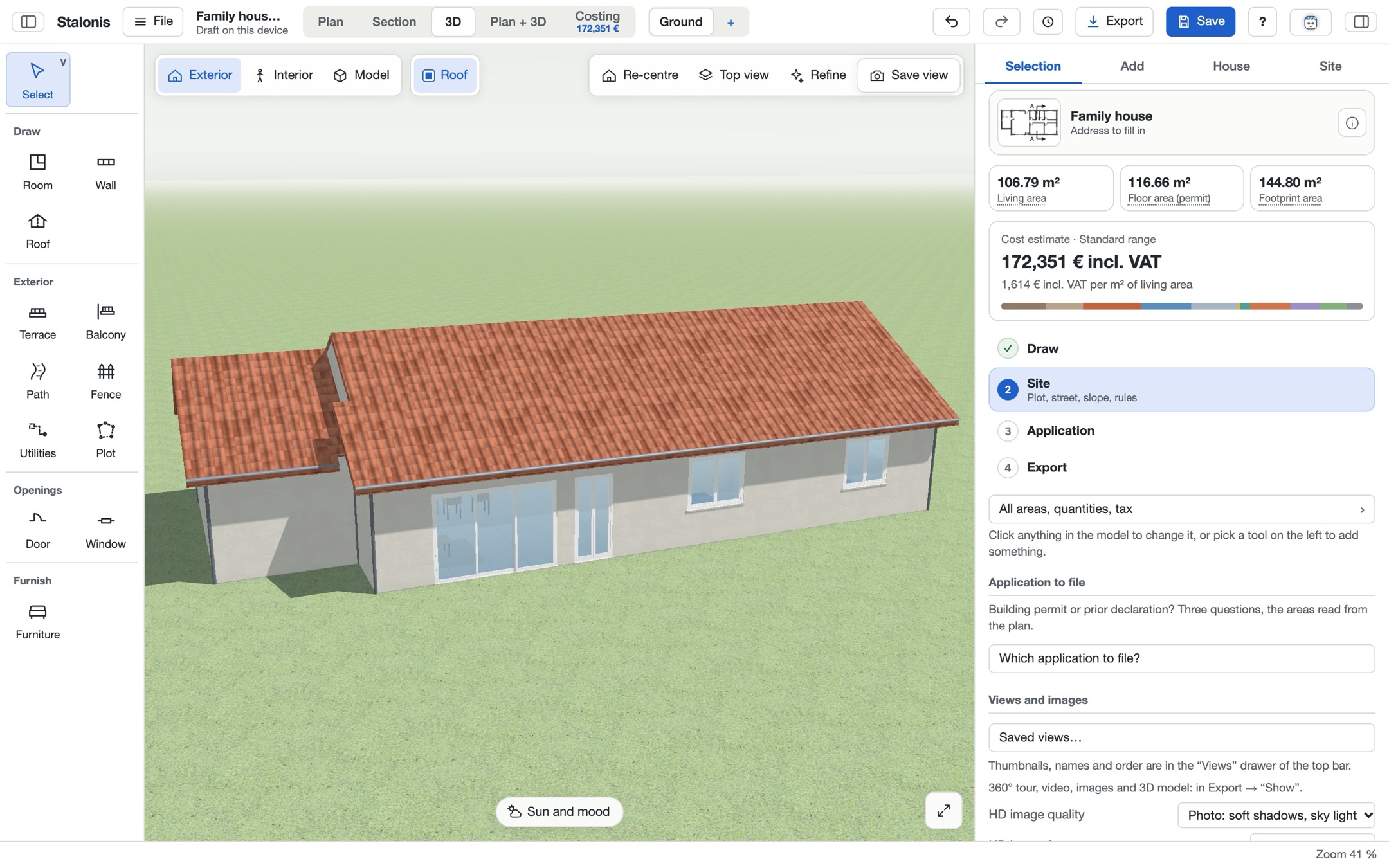The height and width of the screenshot is (868, 1389).
Task: Open the File menu
Action: [153, 22]
